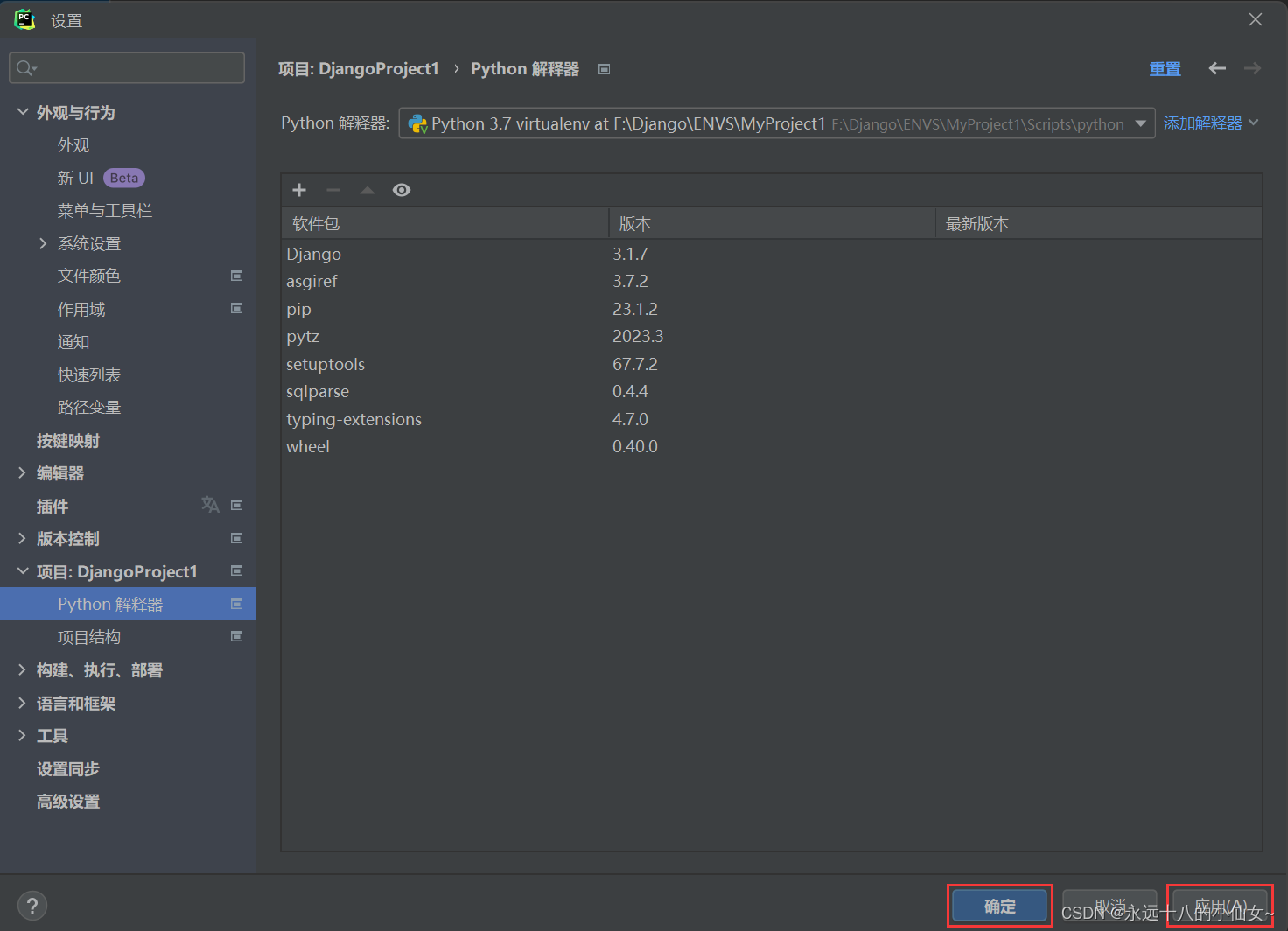Select the setuptools package row
This screenshot has height=931, width=1288.
pos(772,364)
